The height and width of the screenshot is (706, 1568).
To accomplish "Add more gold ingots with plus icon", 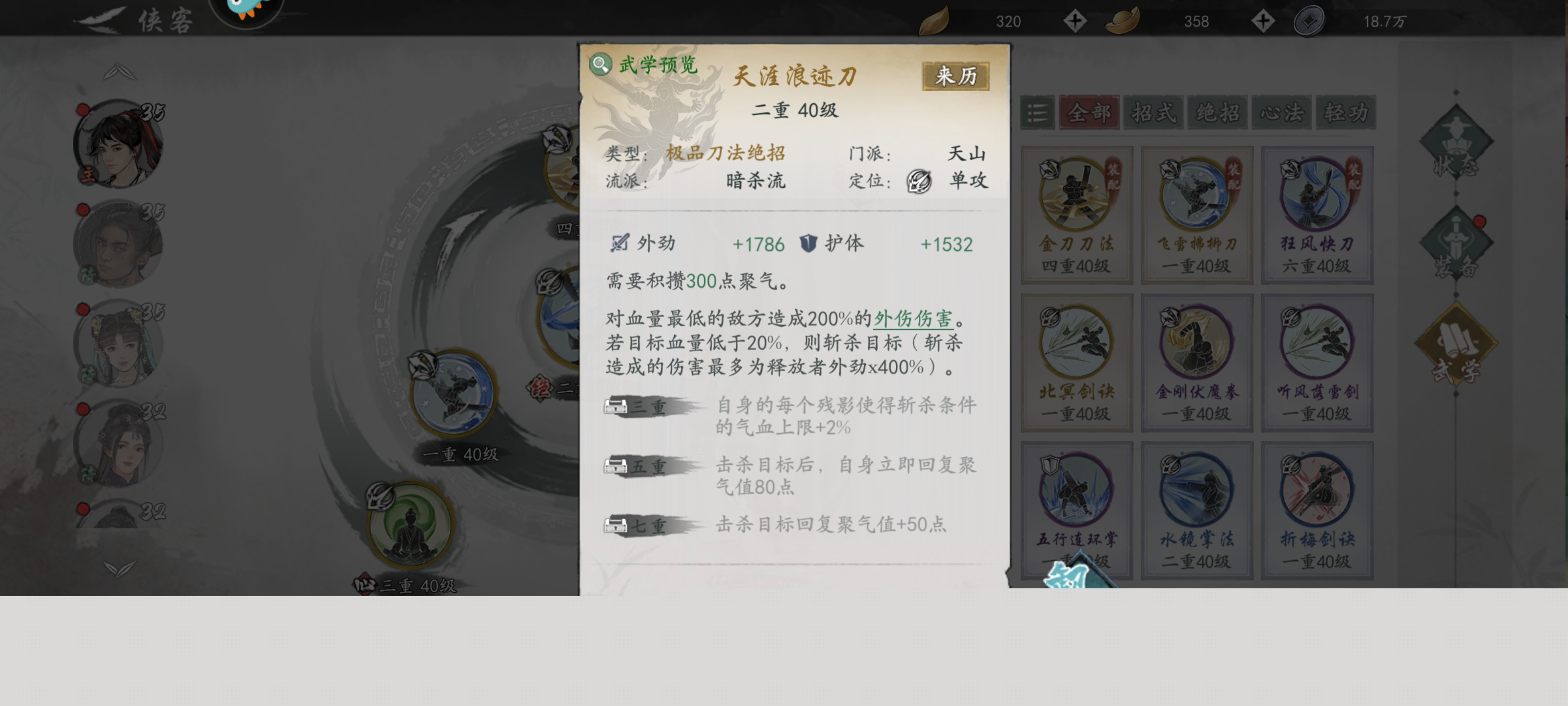I will [x=1263, y=21].
